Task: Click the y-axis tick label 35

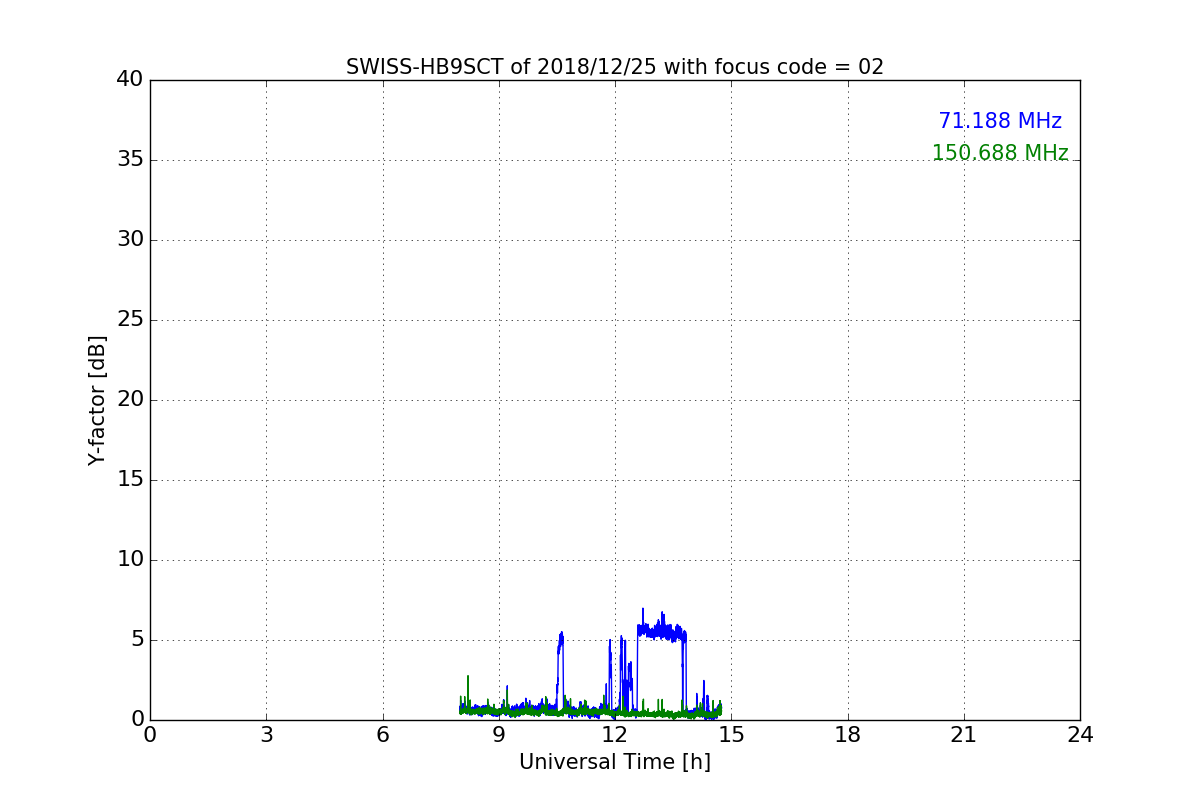Action: 130,160
